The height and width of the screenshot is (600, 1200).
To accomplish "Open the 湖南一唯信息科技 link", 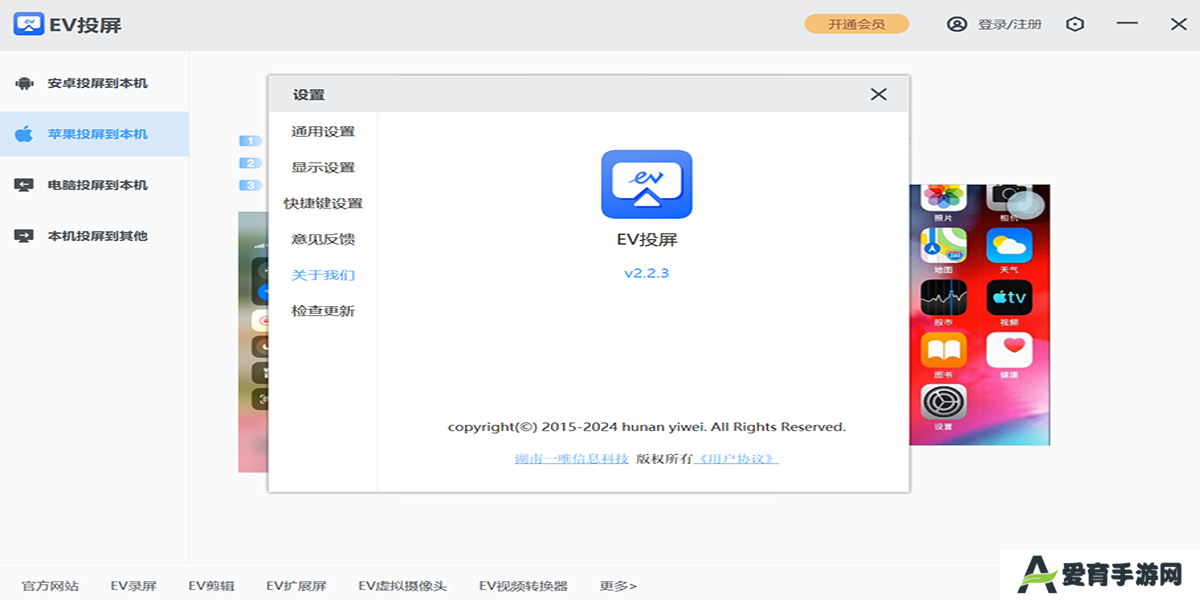I will coord(572,458).
